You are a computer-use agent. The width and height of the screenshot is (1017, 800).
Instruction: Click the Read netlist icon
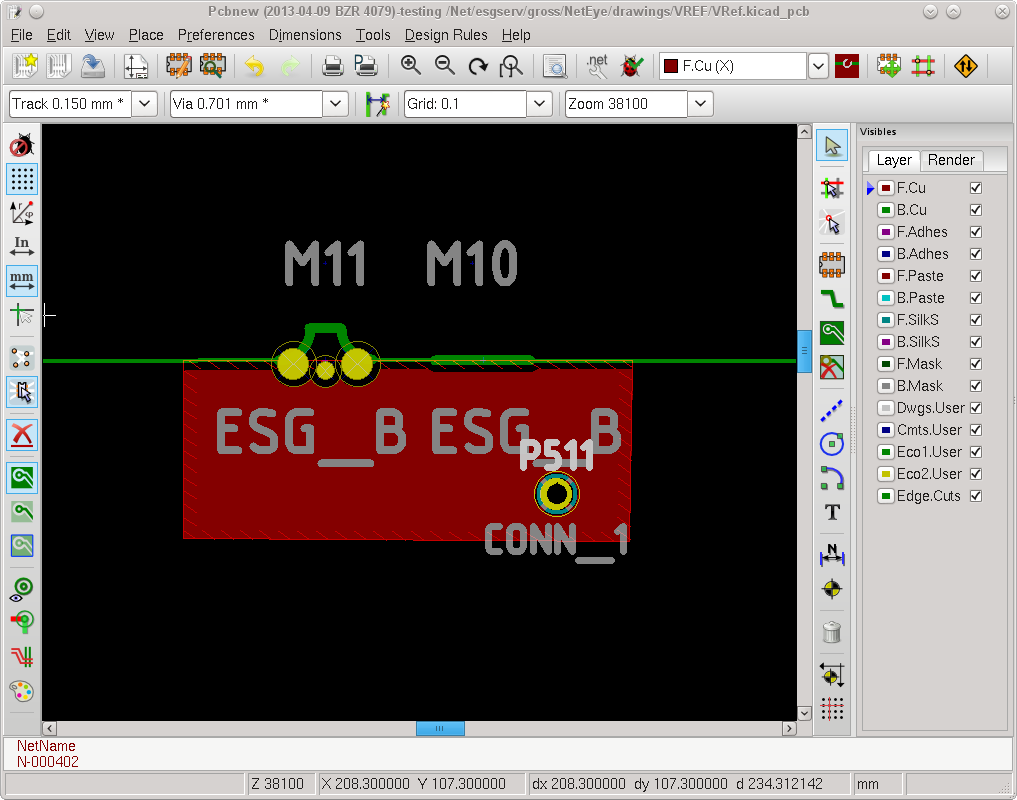[x=597, y=66]
